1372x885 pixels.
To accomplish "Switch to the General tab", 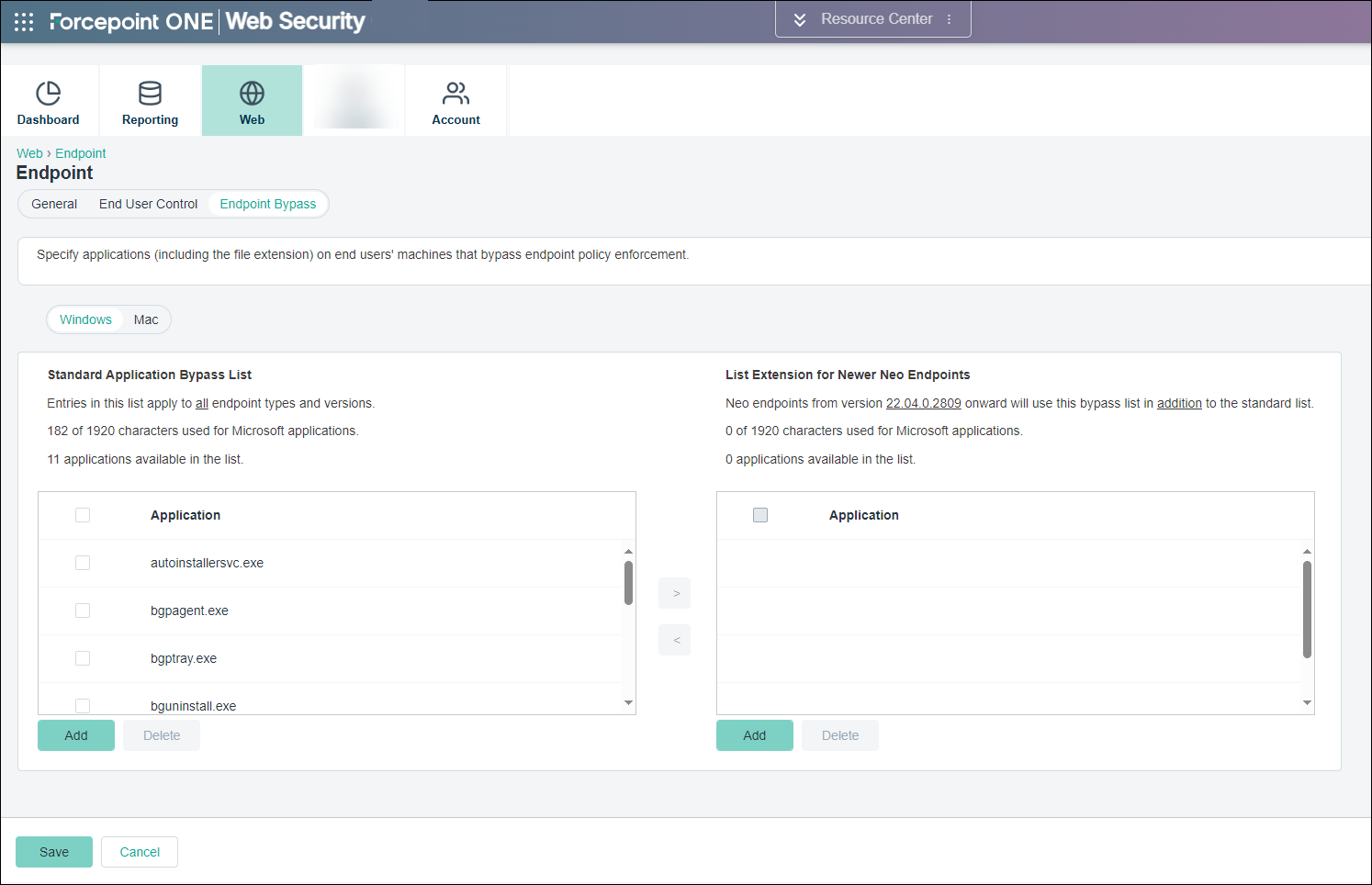I will point(54,204).
